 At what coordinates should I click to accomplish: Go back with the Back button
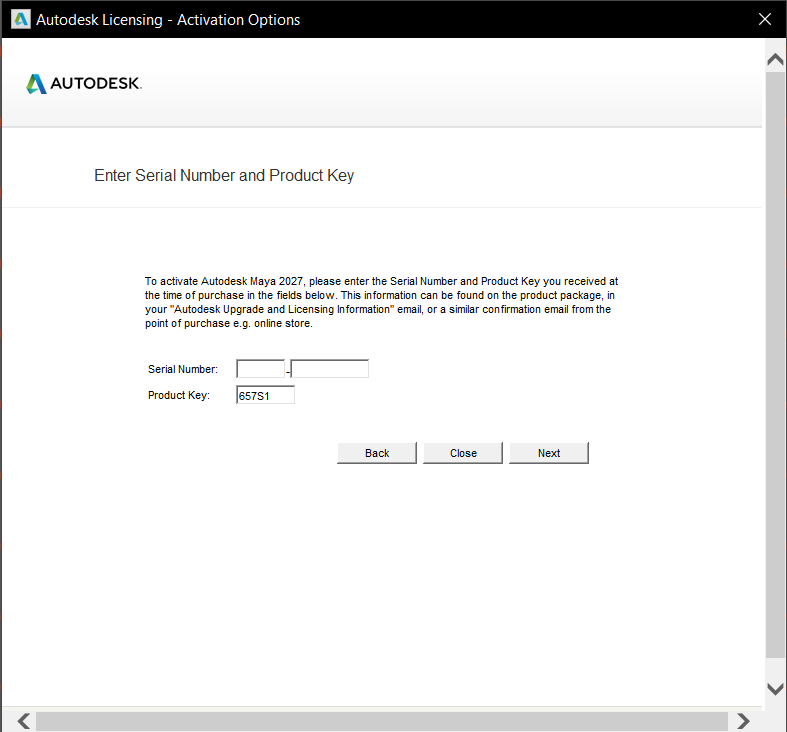[x=377, y=453]
